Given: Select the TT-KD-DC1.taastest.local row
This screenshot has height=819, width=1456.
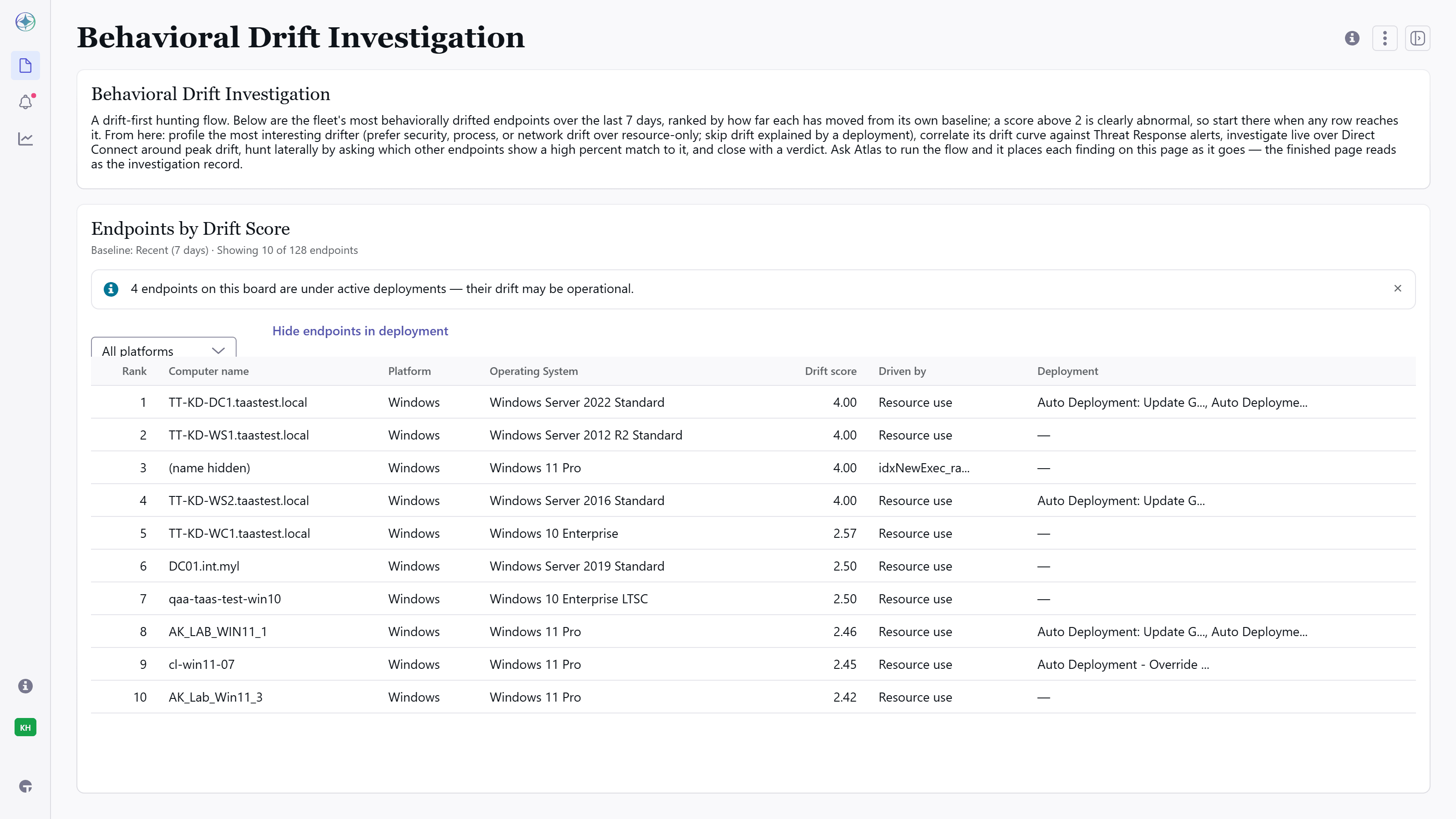Looking at the screenshot, I should (753, 402).
